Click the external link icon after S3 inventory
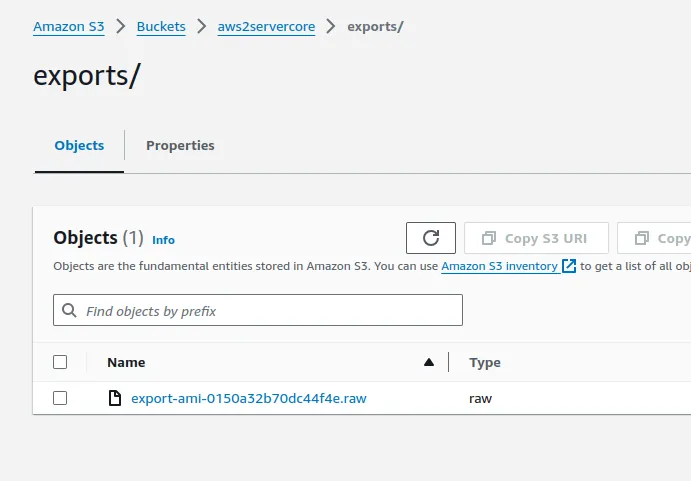The height and width of the screenshot is (481, 691). tap(569, 266)
